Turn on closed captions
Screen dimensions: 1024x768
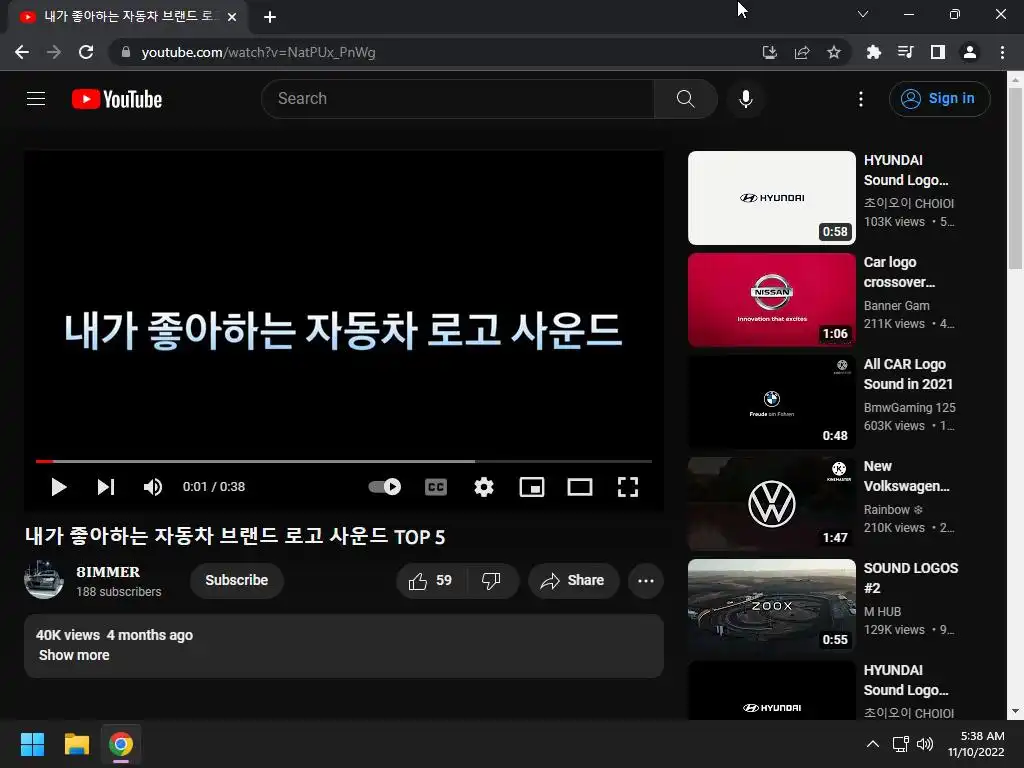[436, 487]
